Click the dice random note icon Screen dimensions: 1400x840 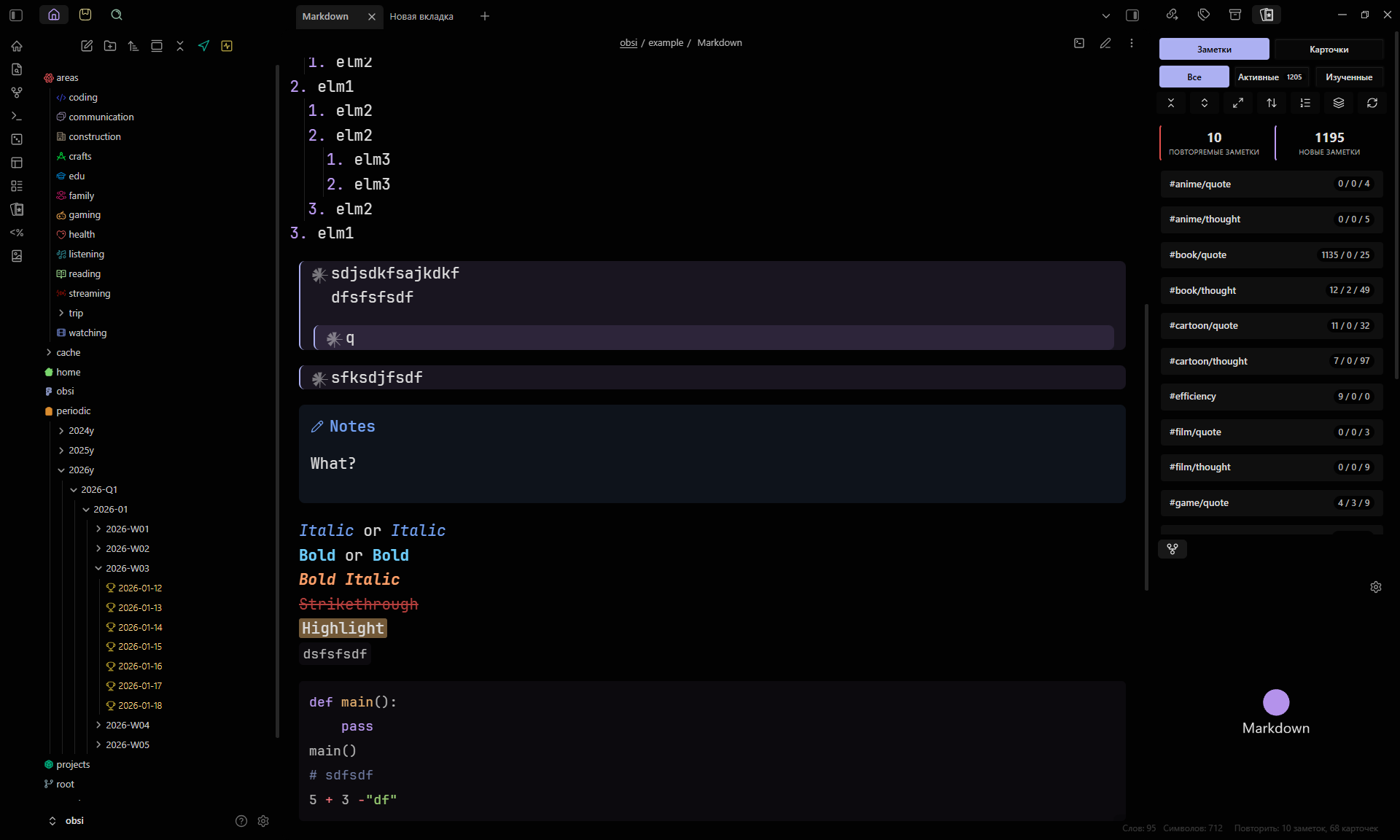[x=17, y=139]
